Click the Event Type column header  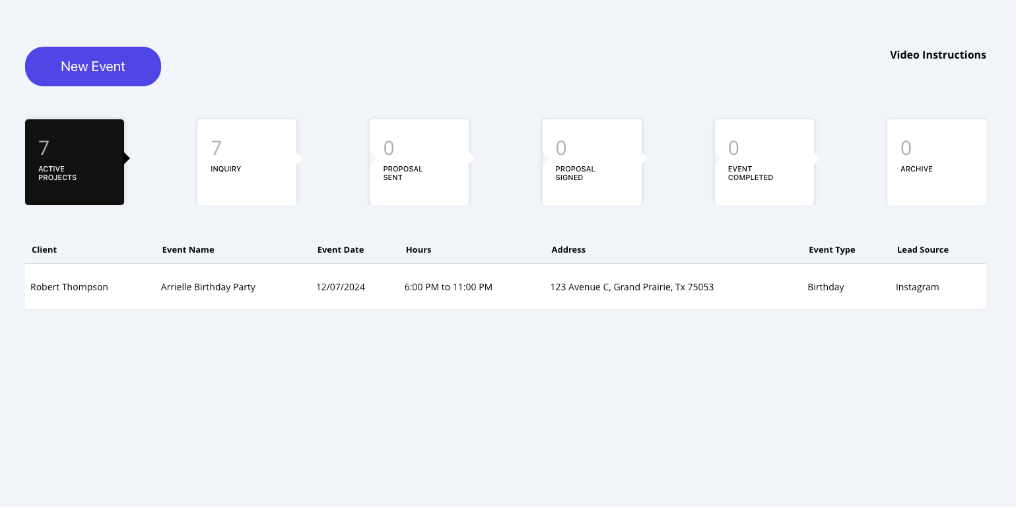832,250
